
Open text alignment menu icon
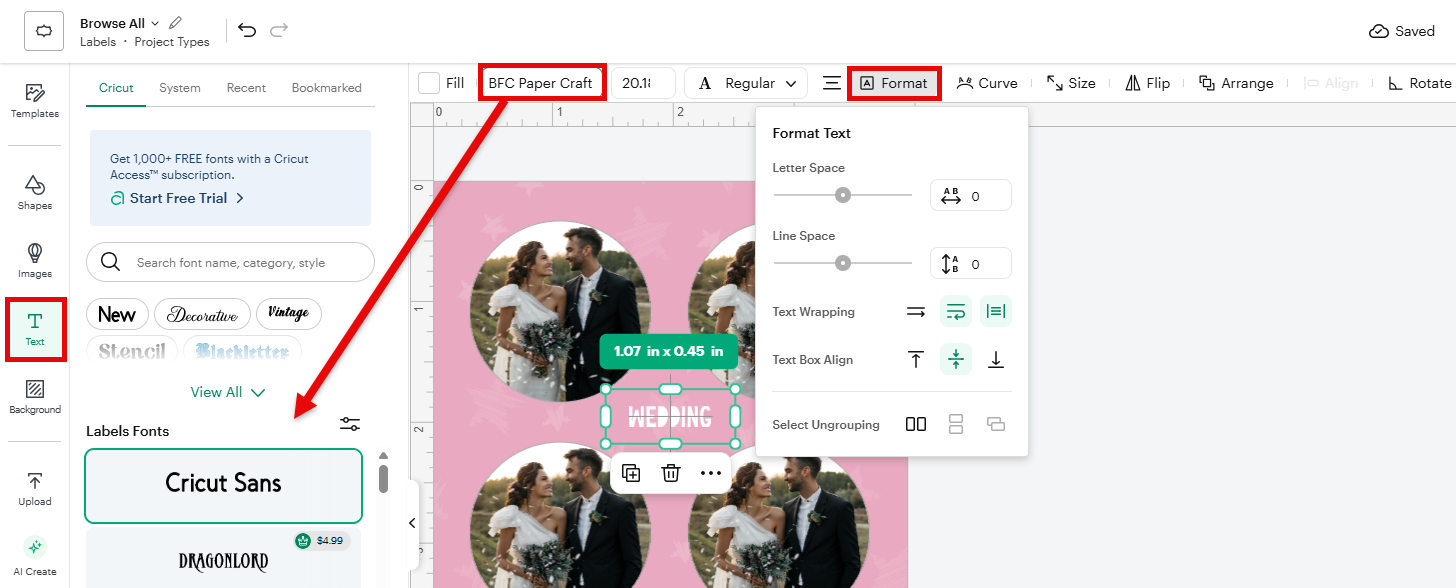coord(832,83)
